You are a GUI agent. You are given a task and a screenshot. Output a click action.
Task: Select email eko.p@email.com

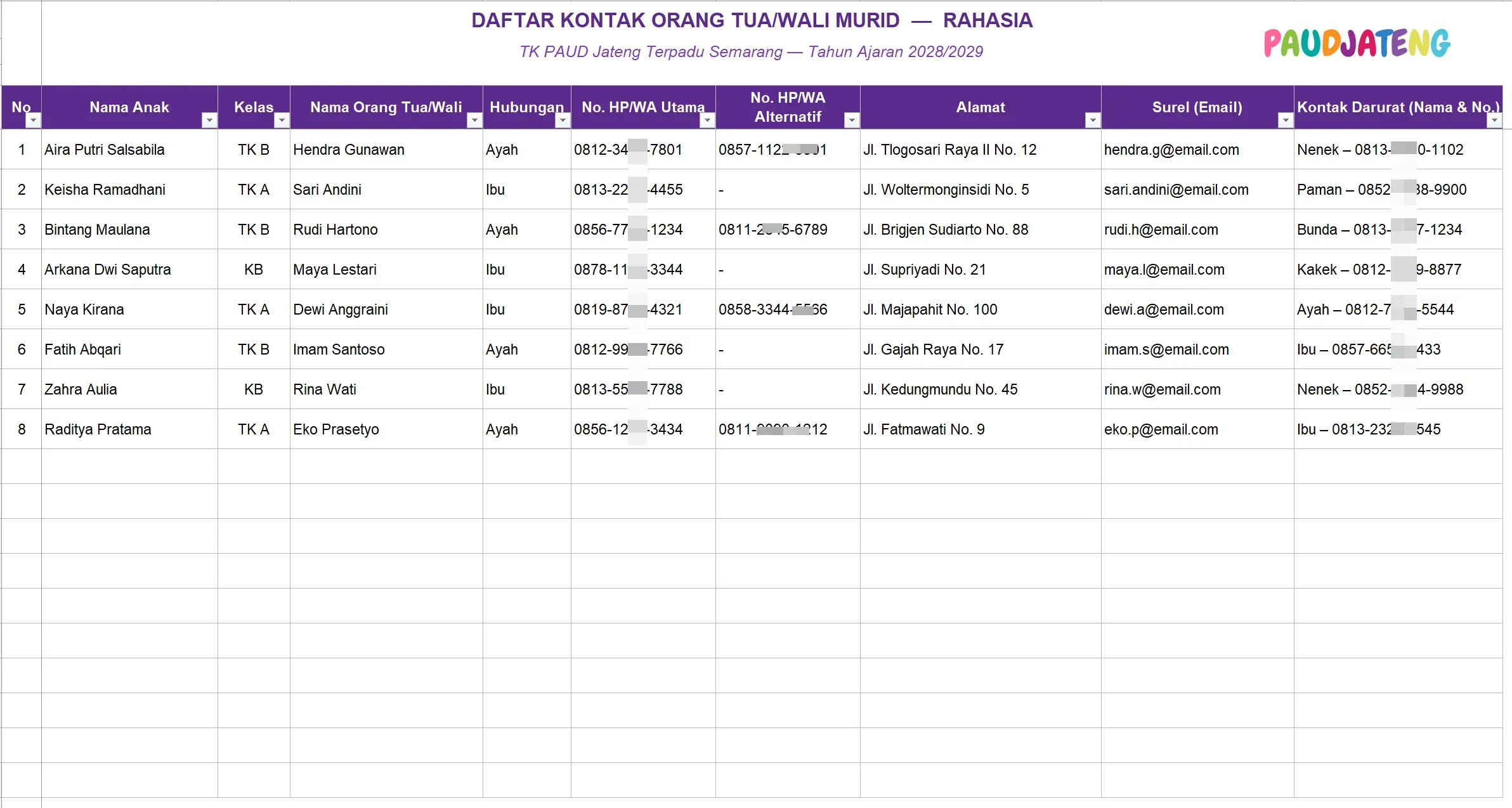pyautogui.click(x=1197, y=429)
